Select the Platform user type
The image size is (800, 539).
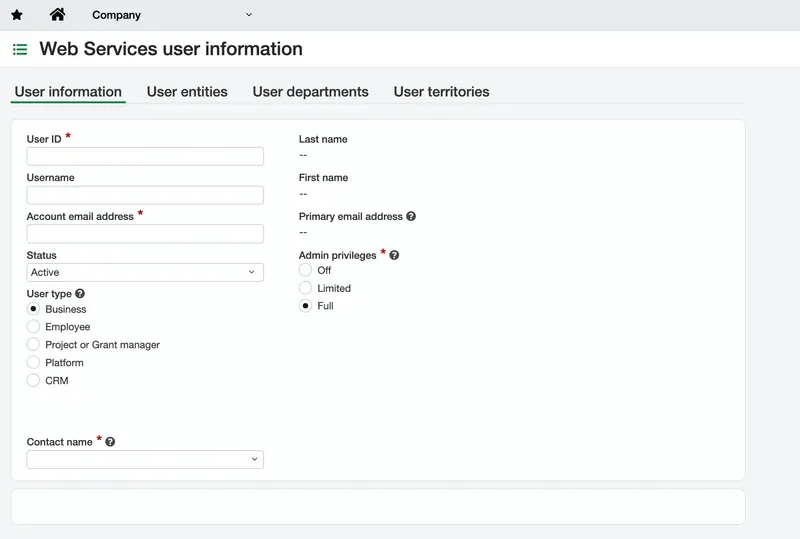tap(33, 362)
